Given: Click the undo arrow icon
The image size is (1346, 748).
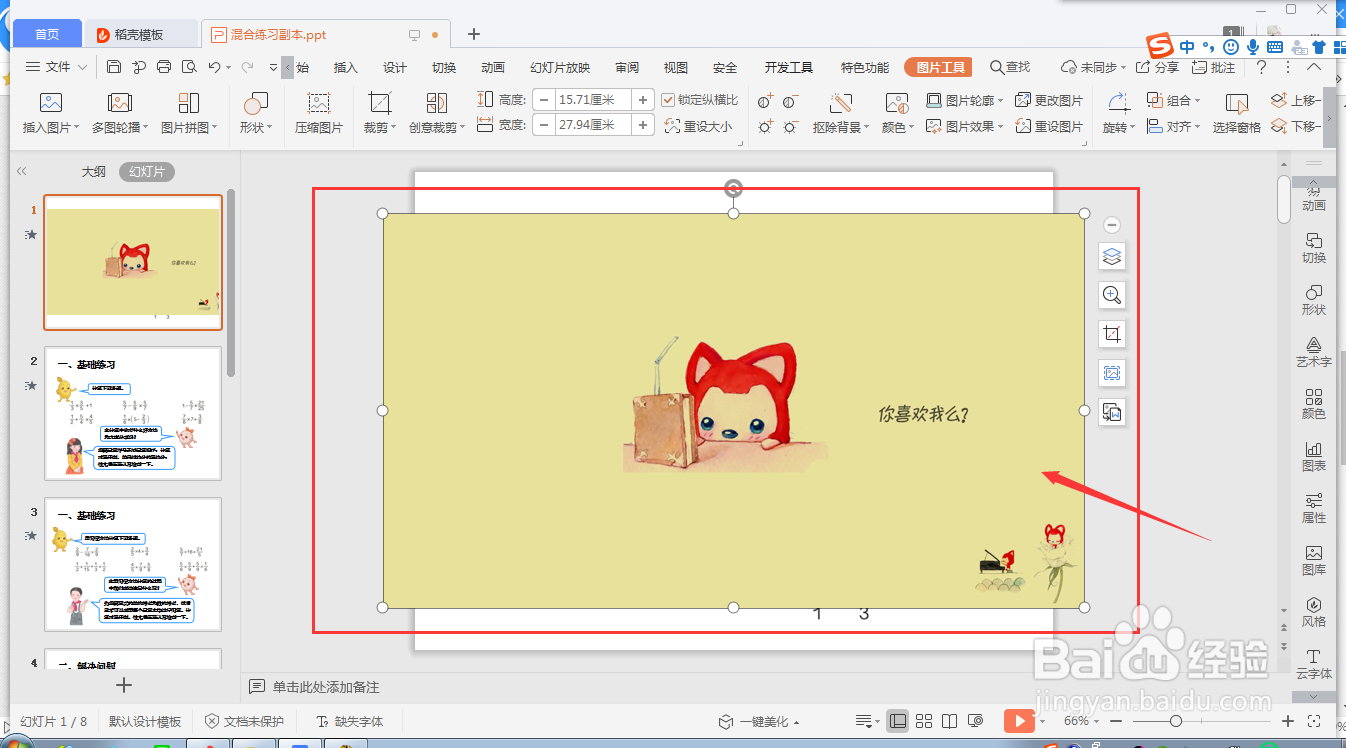Looking at the screenshot, I should tap(214, 67).
